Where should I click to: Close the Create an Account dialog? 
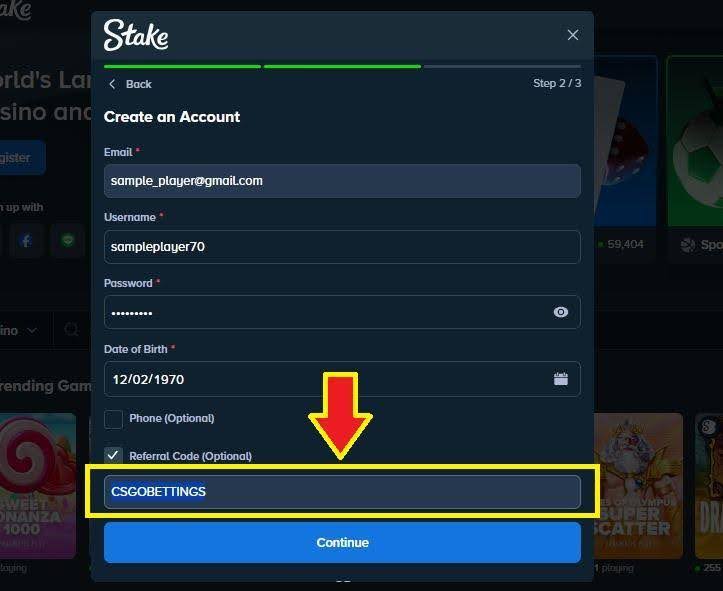tap(573, 35)
